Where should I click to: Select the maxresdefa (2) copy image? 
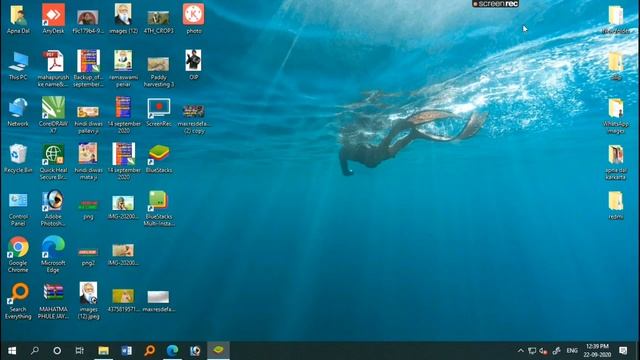pos(193,119)
